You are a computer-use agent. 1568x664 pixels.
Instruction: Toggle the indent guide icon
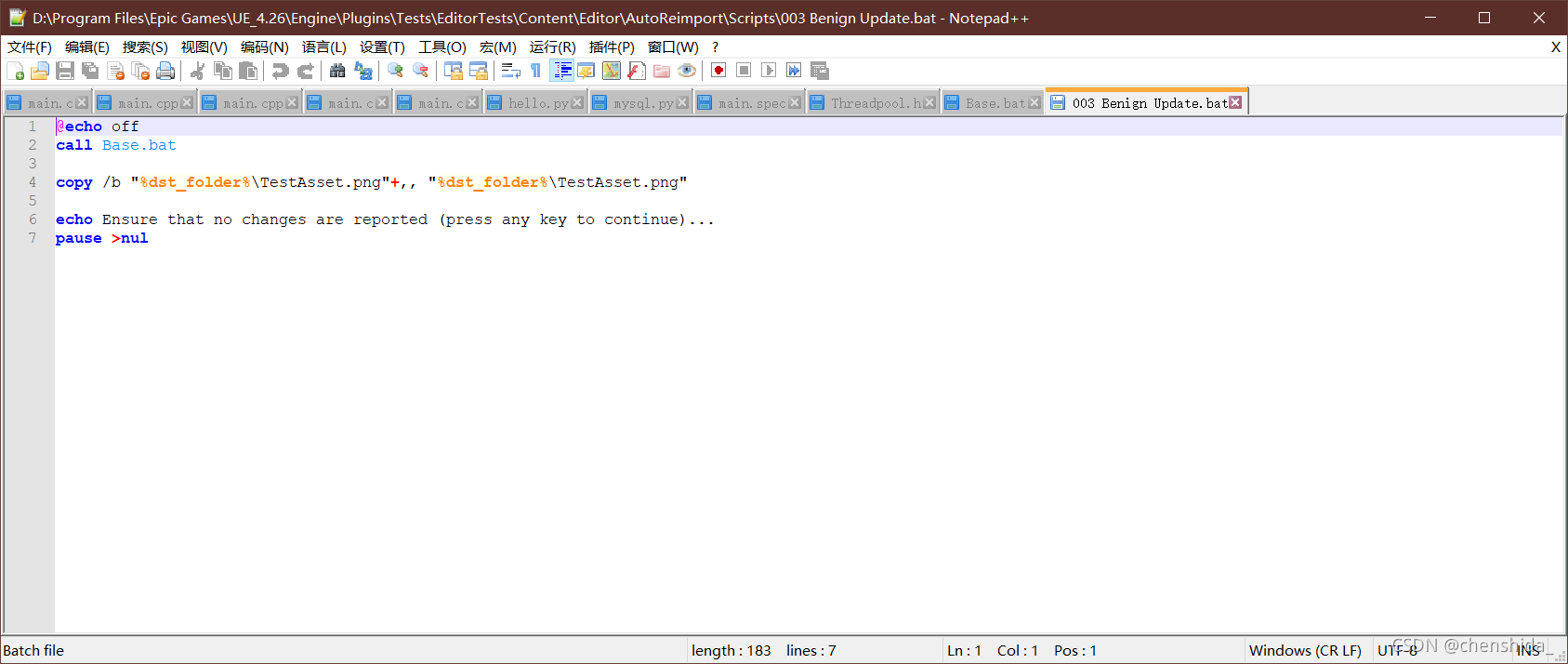pyautogui.click(x=562, y=71)
